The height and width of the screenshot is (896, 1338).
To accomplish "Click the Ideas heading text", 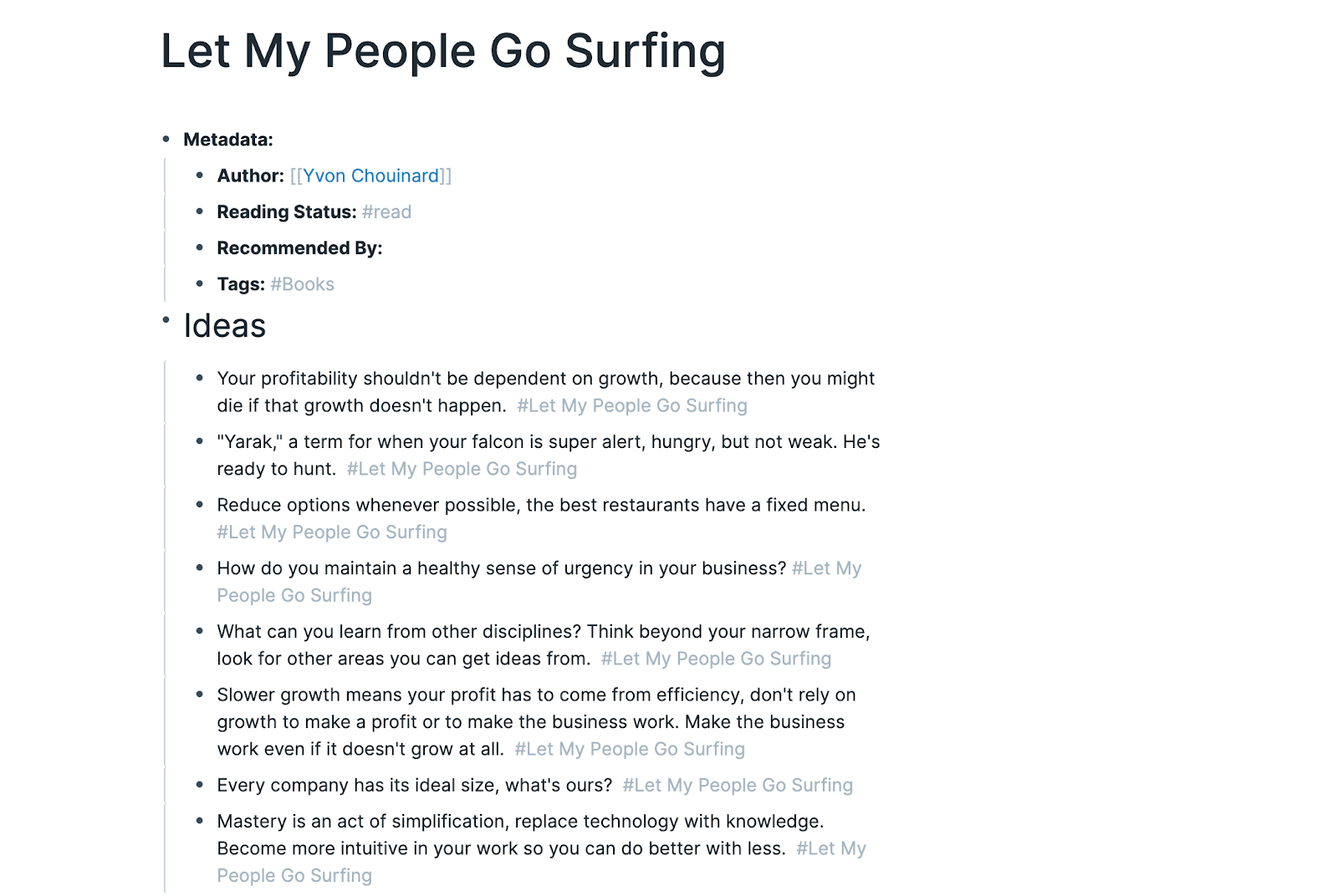I will pos(225,326).
